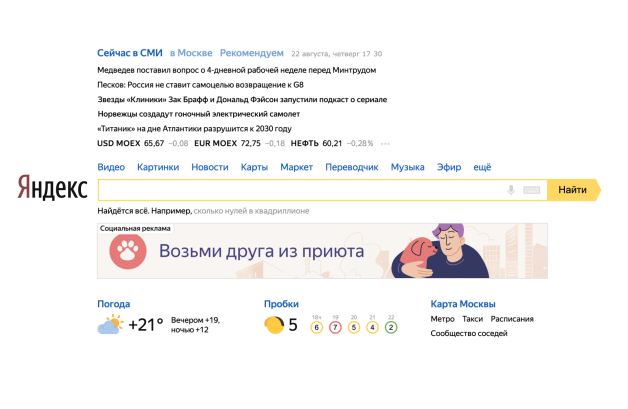Click the microphone voice search icon
This screenshot has height=409, width=628.
tap(511, 189)
